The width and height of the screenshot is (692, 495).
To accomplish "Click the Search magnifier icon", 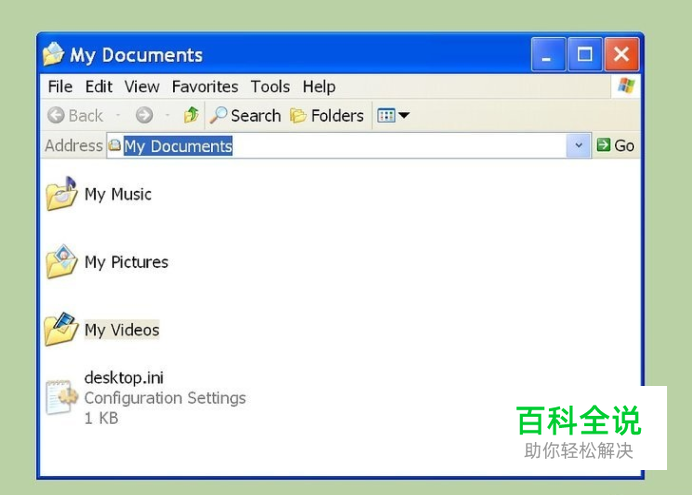I will click(x=218, y=115).
